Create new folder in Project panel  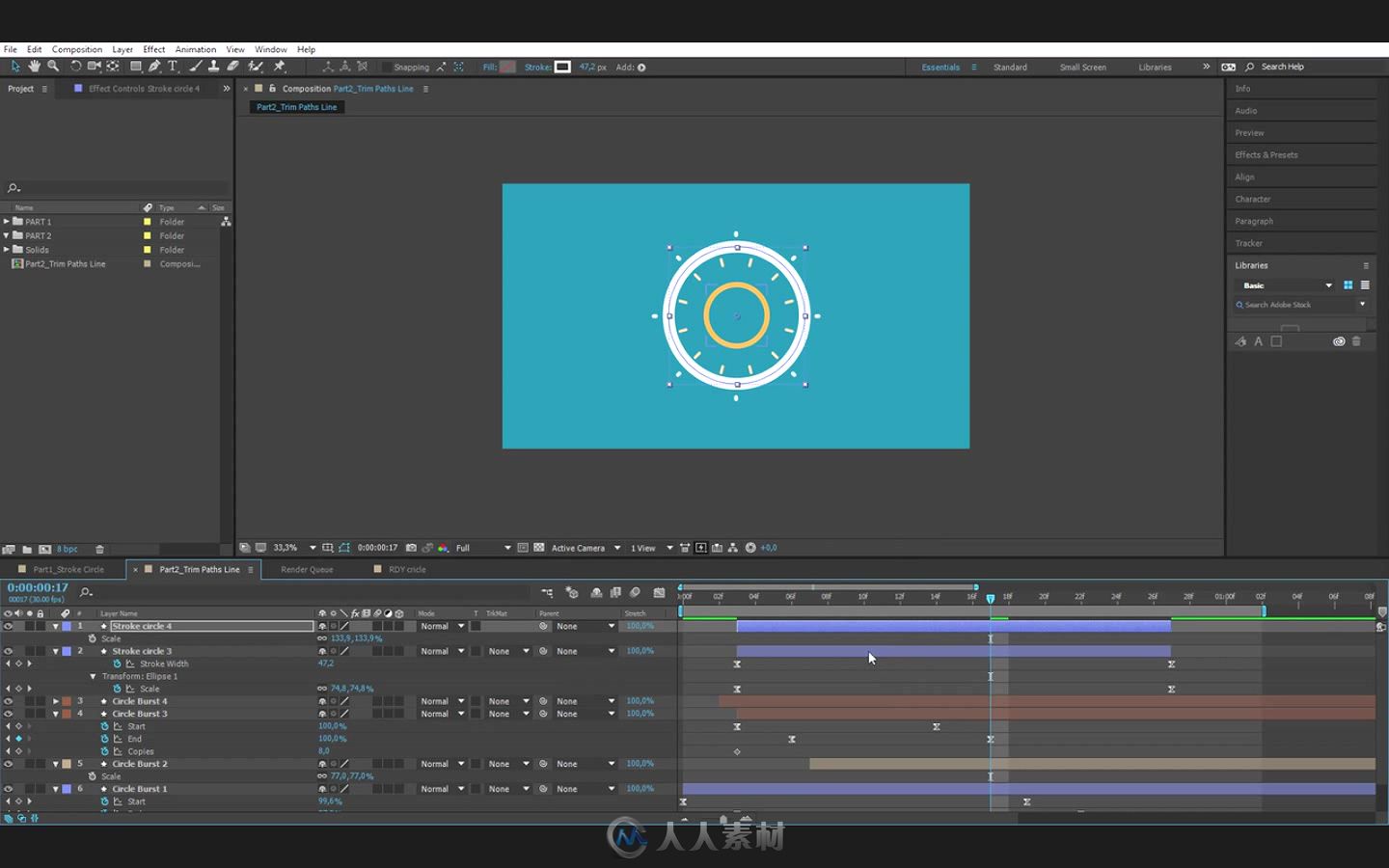[27, 549]
